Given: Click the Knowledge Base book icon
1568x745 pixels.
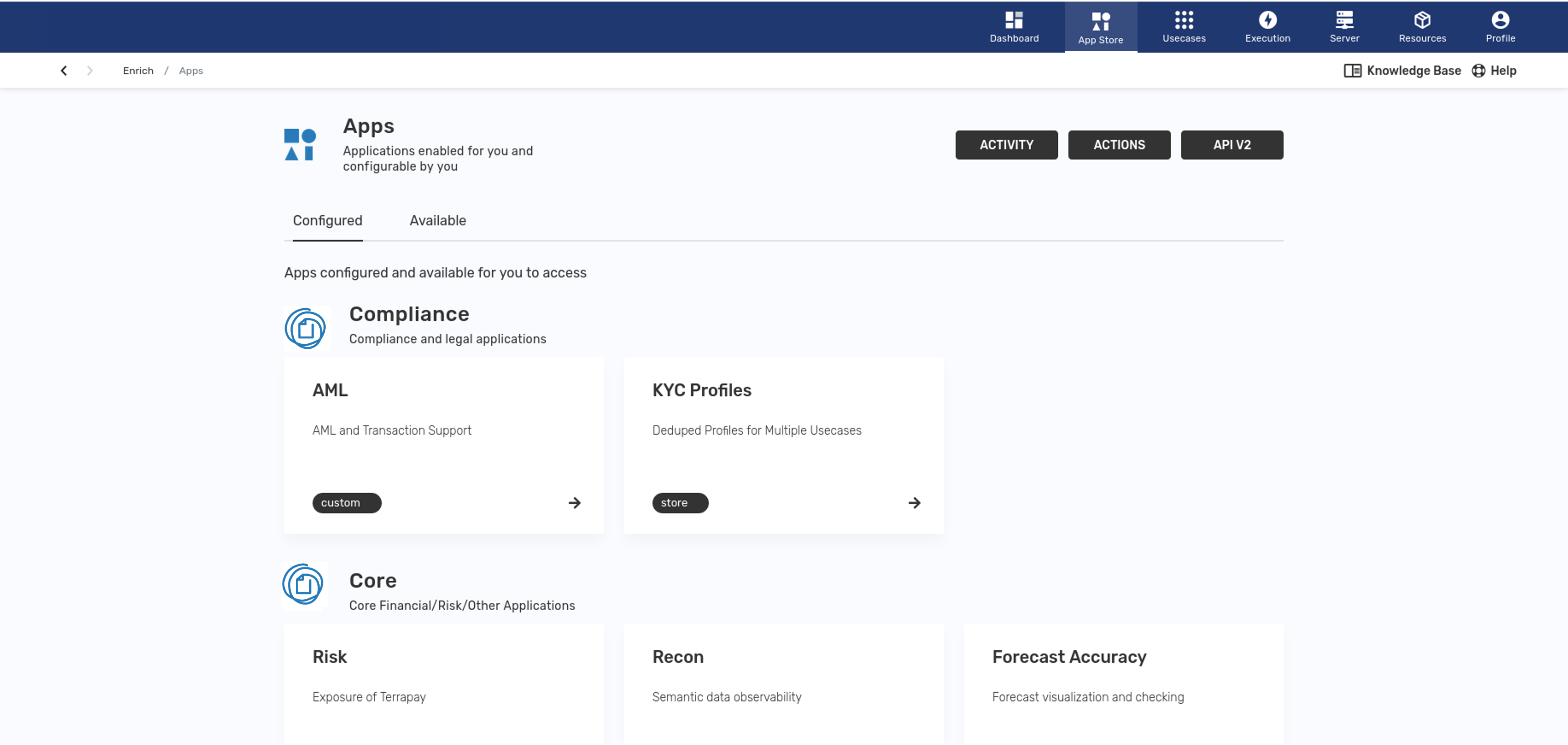Looking at the screenshot, I should coord(1352,71).
